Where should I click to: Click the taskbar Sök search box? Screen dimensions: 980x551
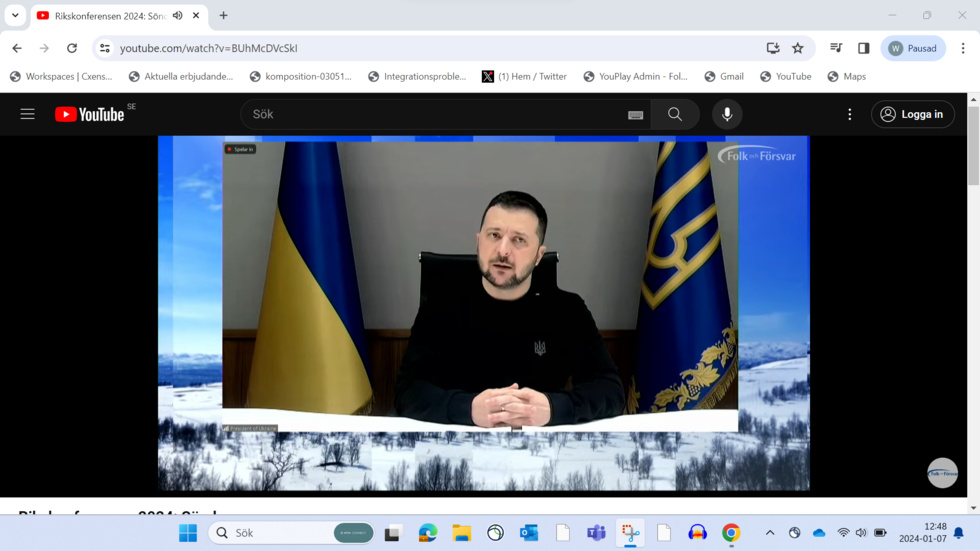pyautogui.click(x=291, y=533)
